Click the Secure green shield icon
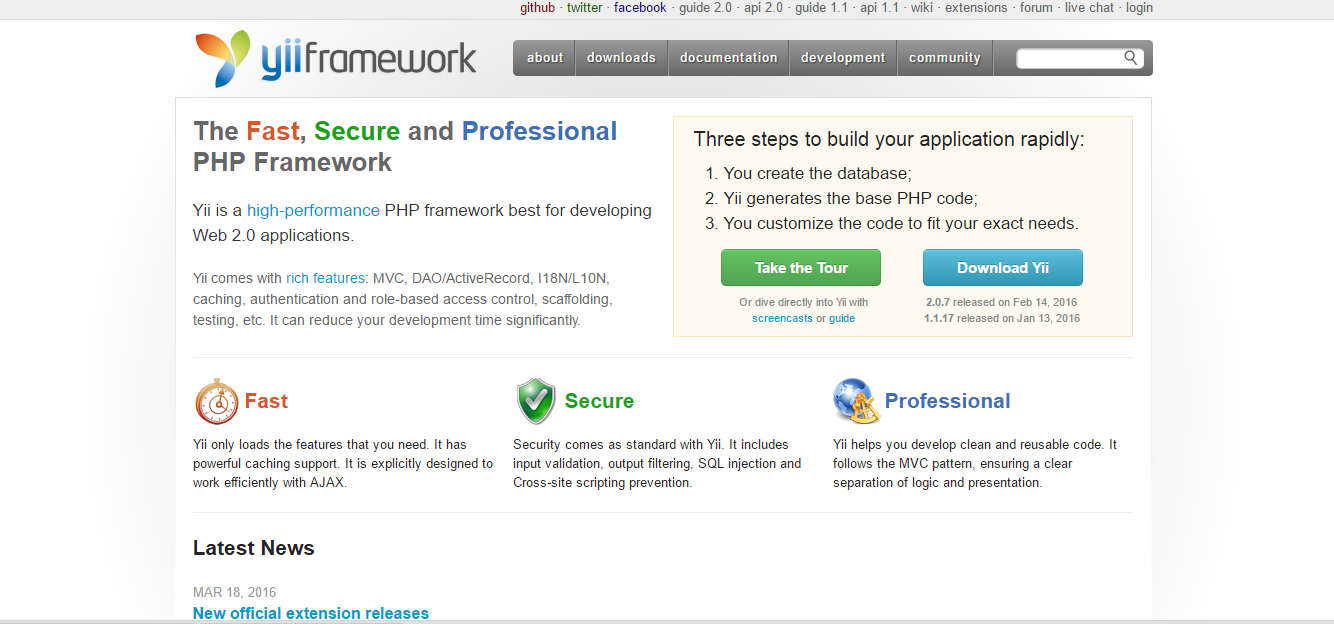 tap(536, 402)
